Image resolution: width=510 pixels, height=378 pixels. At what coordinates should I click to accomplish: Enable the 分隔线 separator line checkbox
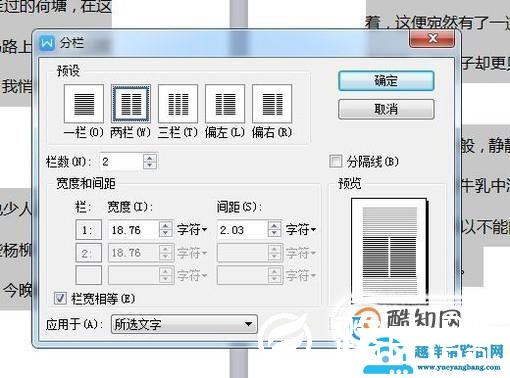335,161
